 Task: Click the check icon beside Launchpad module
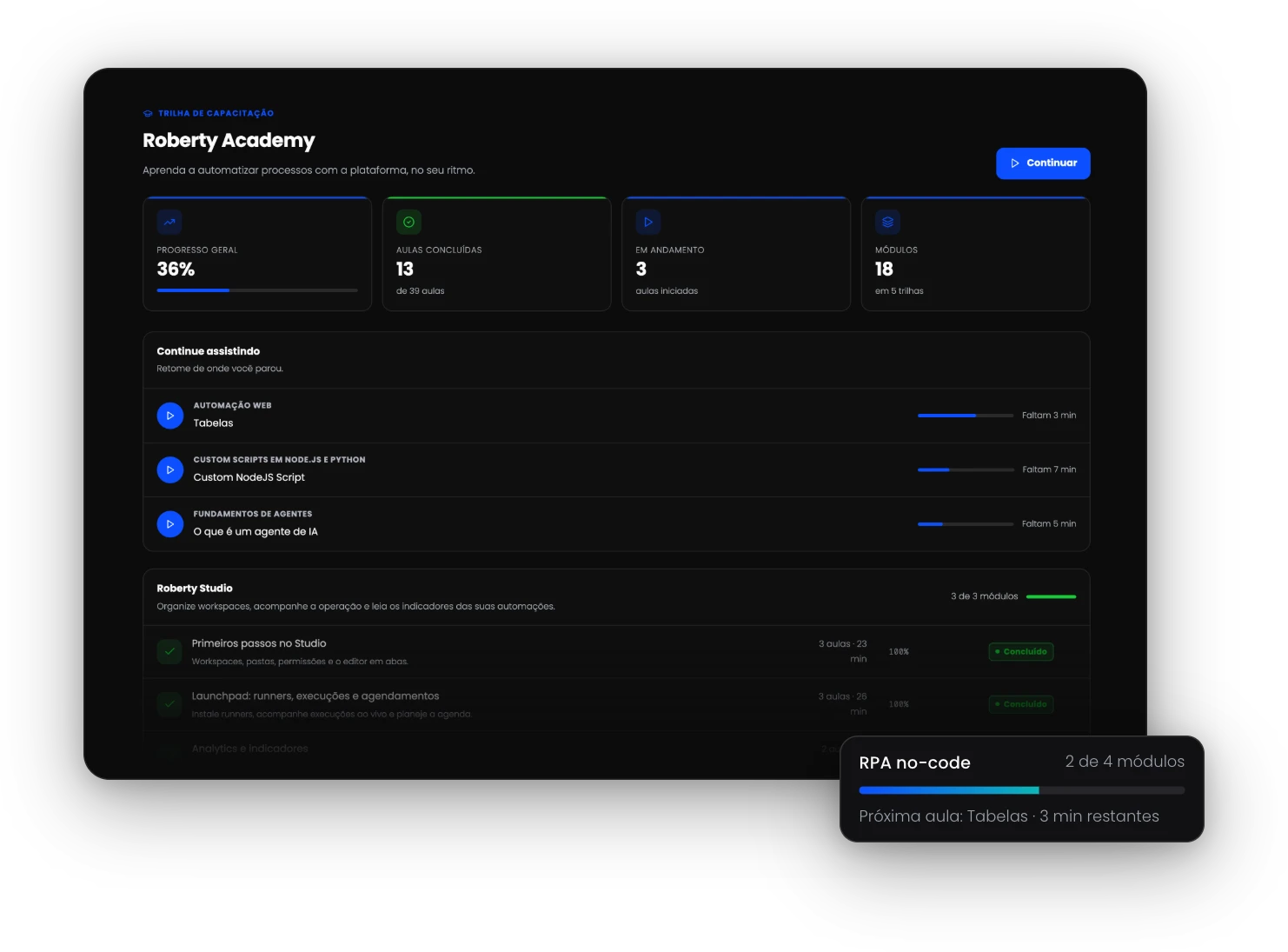(169, 704)
